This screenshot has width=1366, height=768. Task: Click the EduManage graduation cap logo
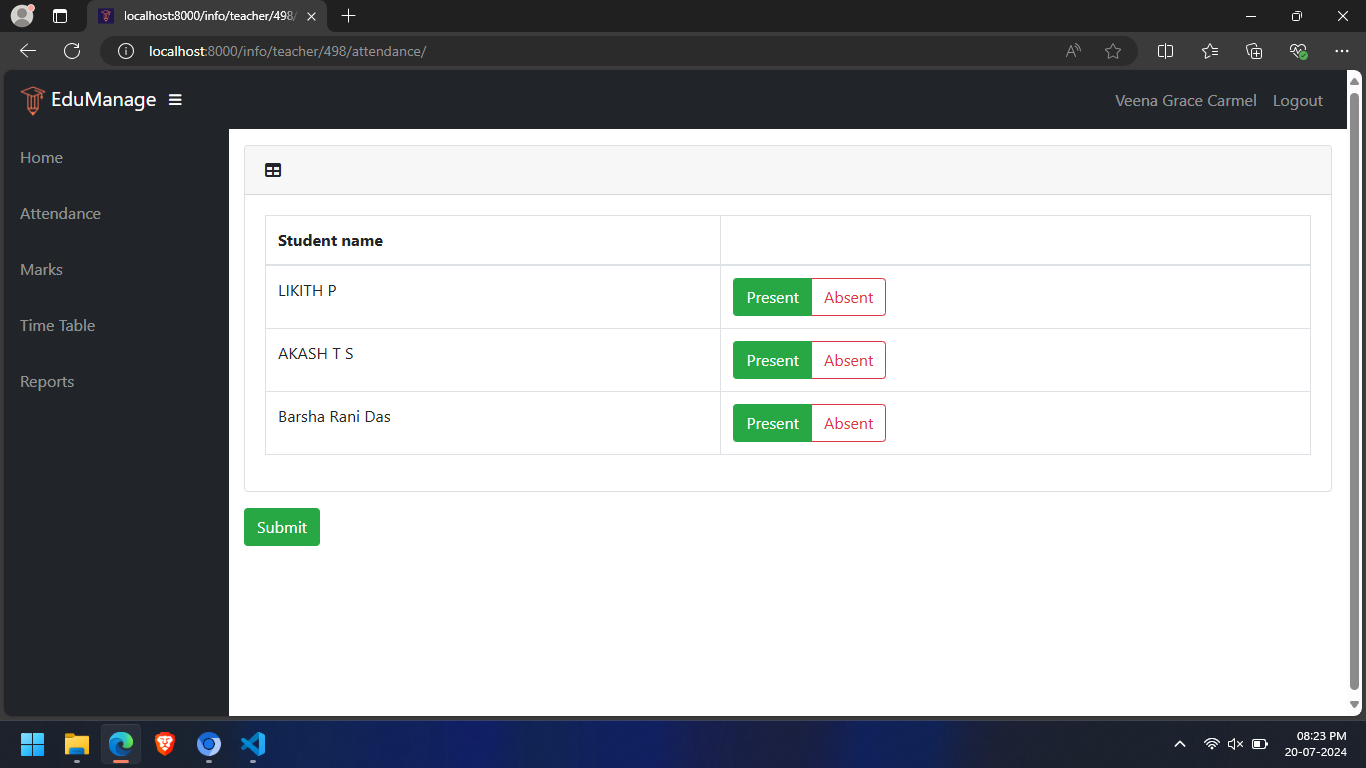click(33, 100)
